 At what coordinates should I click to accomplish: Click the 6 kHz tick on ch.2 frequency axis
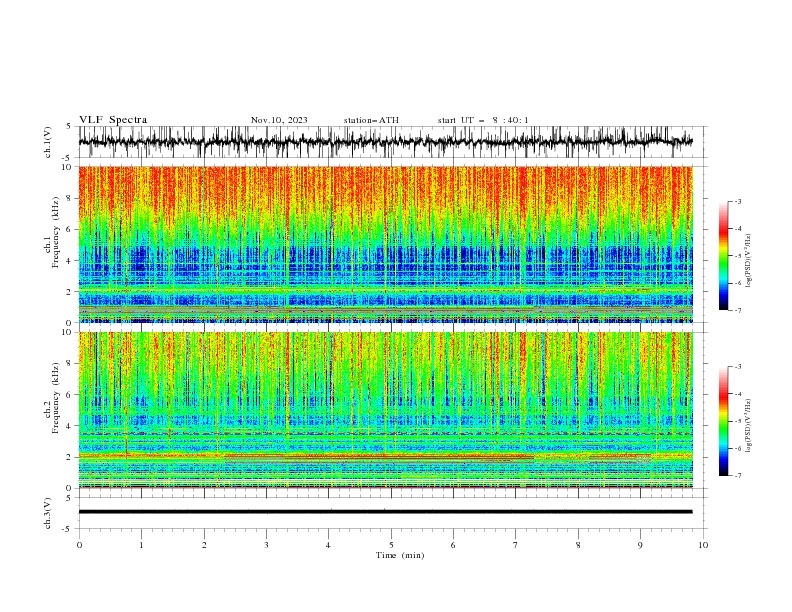(71, 395)
